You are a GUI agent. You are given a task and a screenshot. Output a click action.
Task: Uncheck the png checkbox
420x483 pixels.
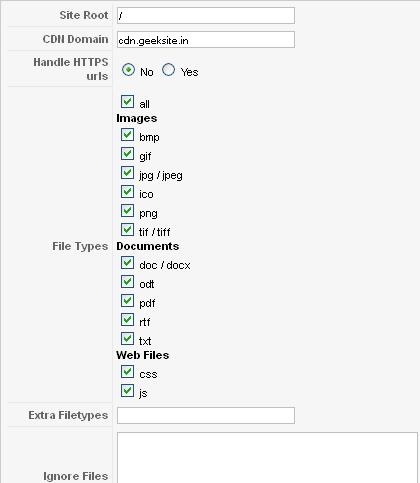click(x=127, y=211)
